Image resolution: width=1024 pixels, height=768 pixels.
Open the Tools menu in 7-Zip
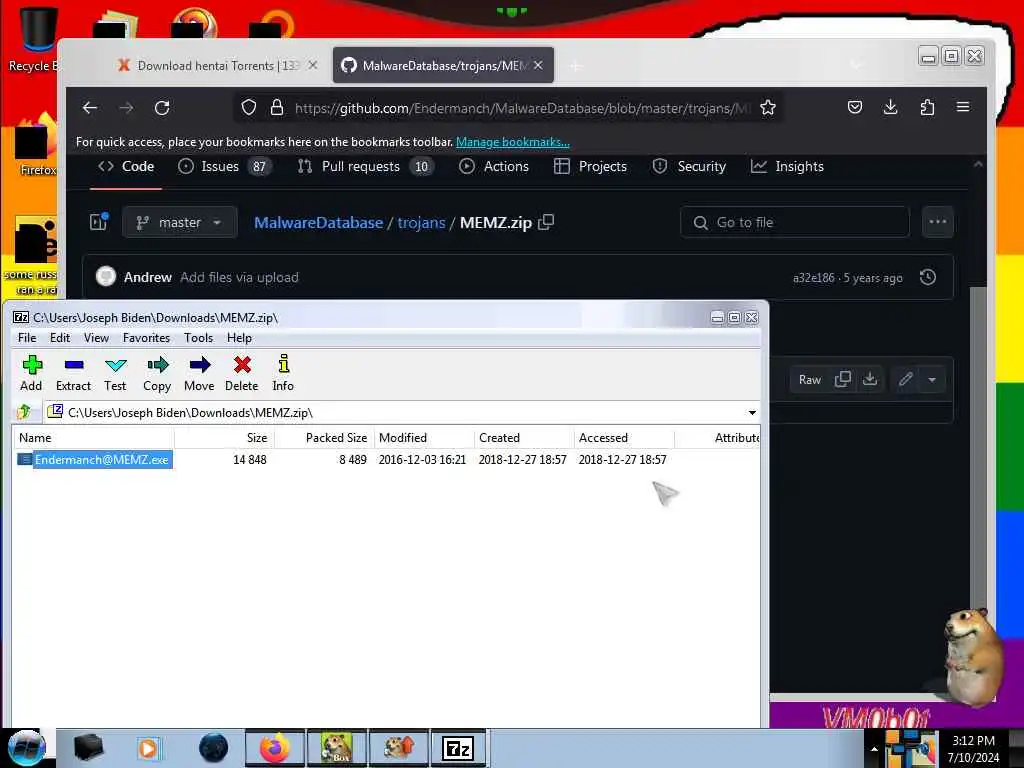pos(199,338)
